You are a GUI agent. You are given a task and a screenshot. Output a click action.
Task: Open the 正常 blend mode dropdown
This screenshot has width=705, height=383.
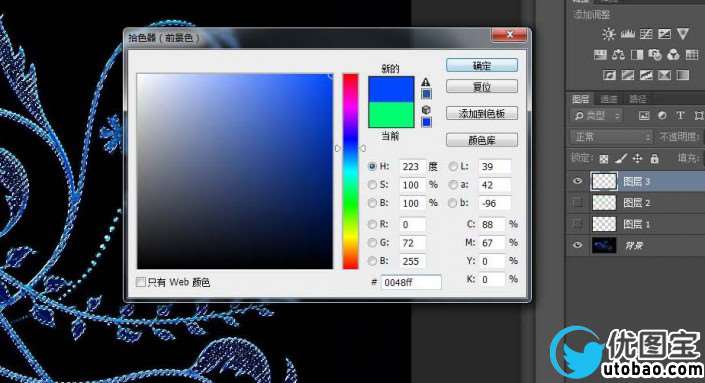(x=611, y=137)
